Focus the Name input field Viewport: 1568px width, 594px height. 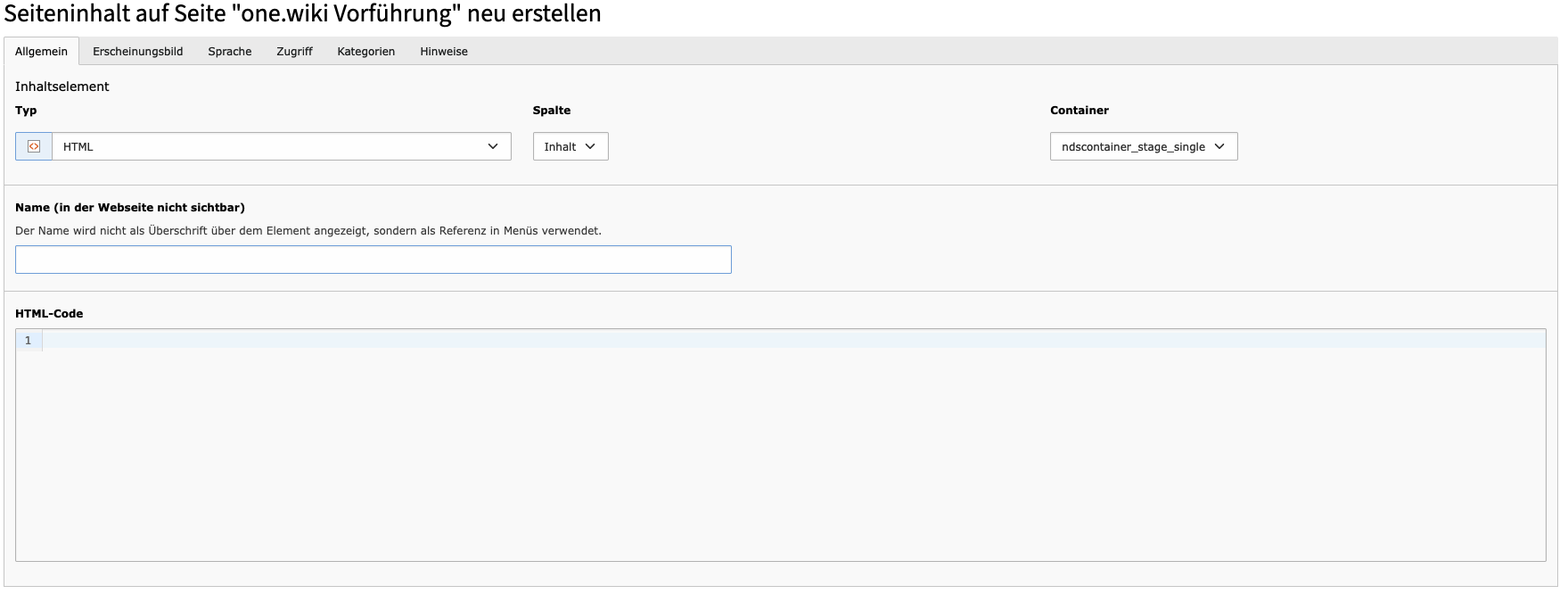tap(374, 260)
